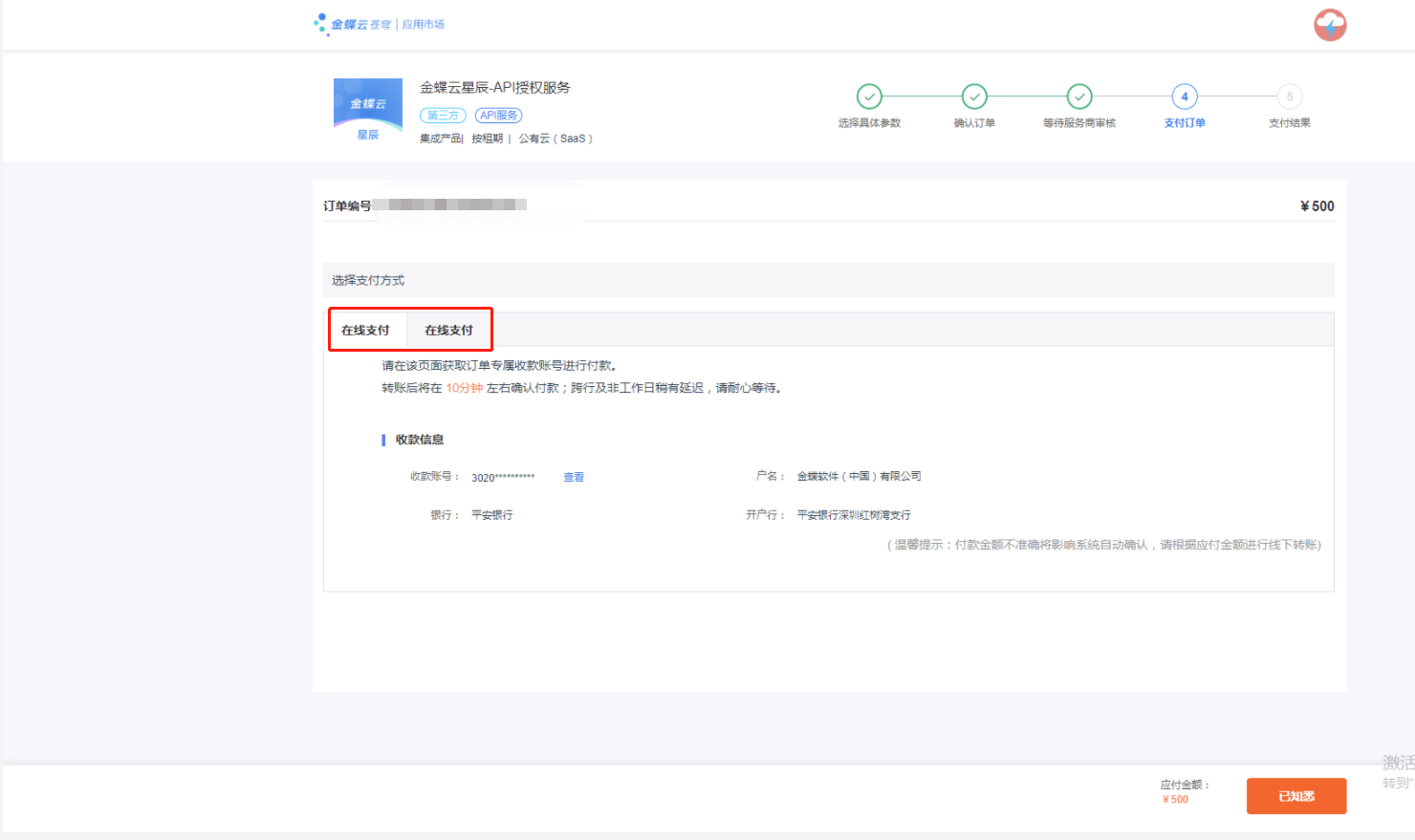The height and width of the screenshot is (840, 1415).
Task: Click the orange 10分钟 text
Action: pos(465,388)
